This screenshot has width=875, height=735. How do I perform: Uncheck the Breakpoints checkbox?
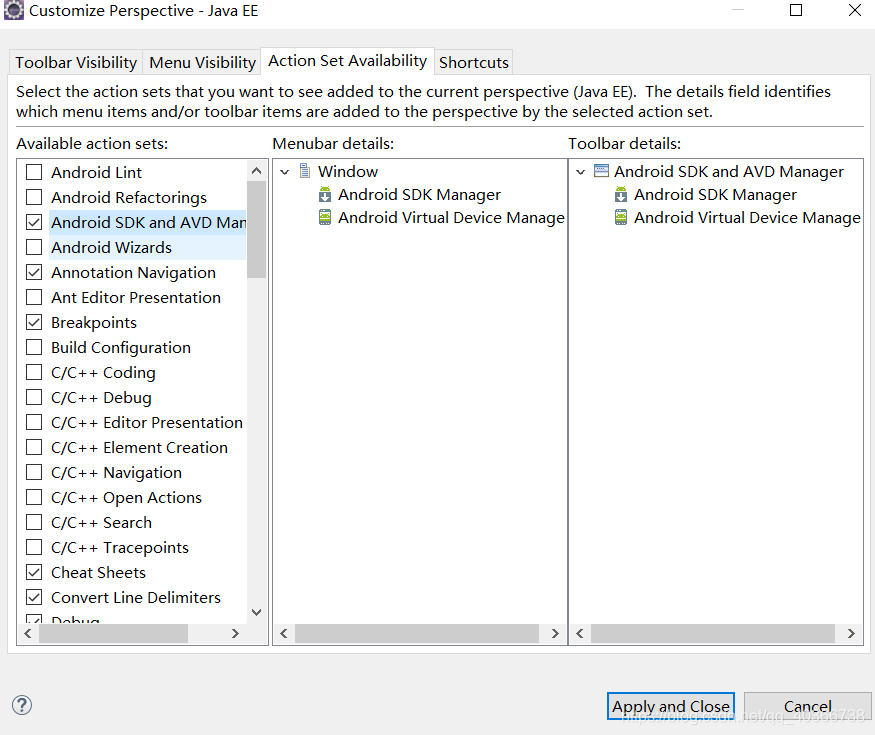[34, 322]
